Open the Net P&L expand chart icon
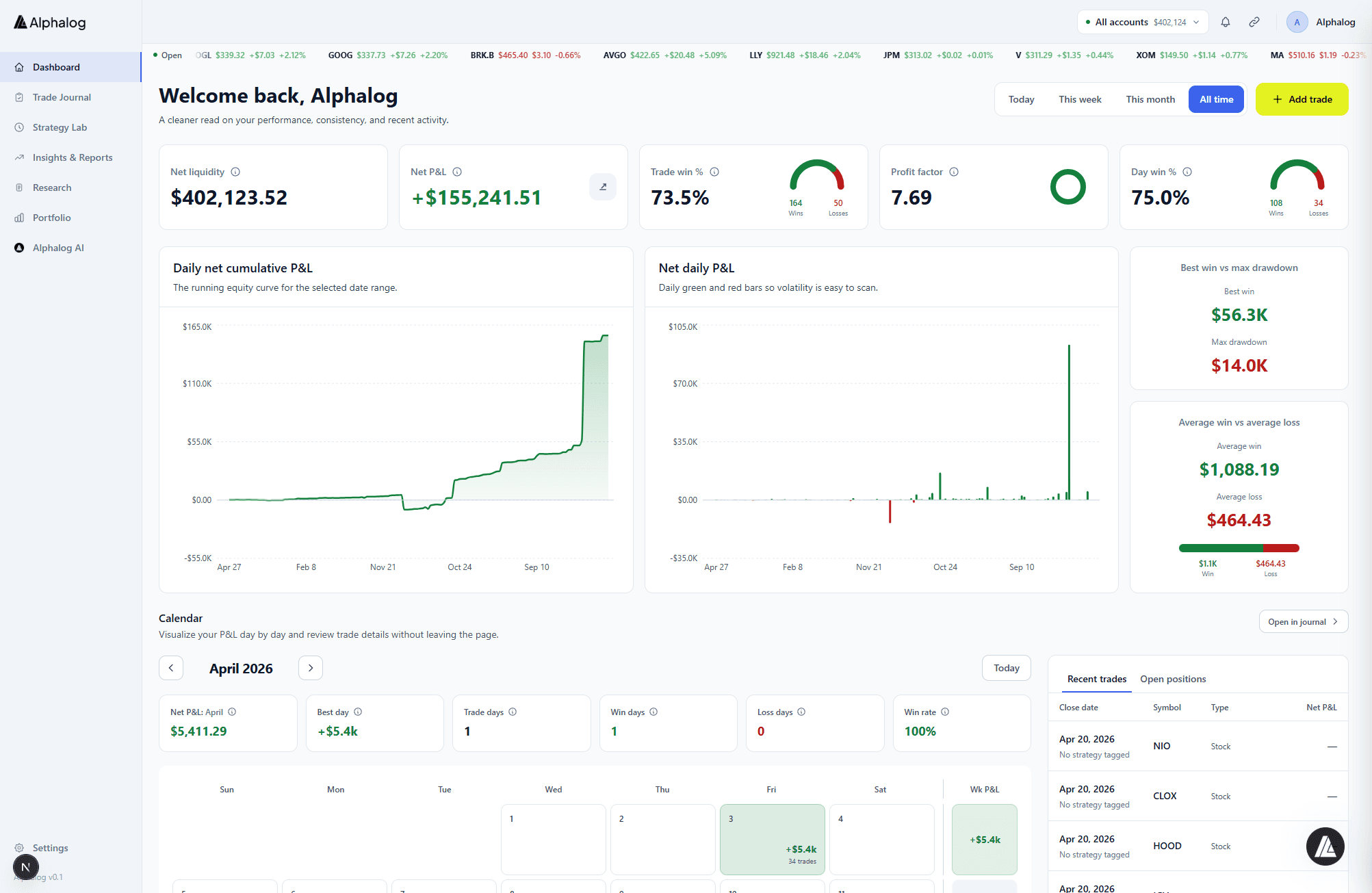The height and width of the screenshot is (893, 1372). click(x=603, y=187)
